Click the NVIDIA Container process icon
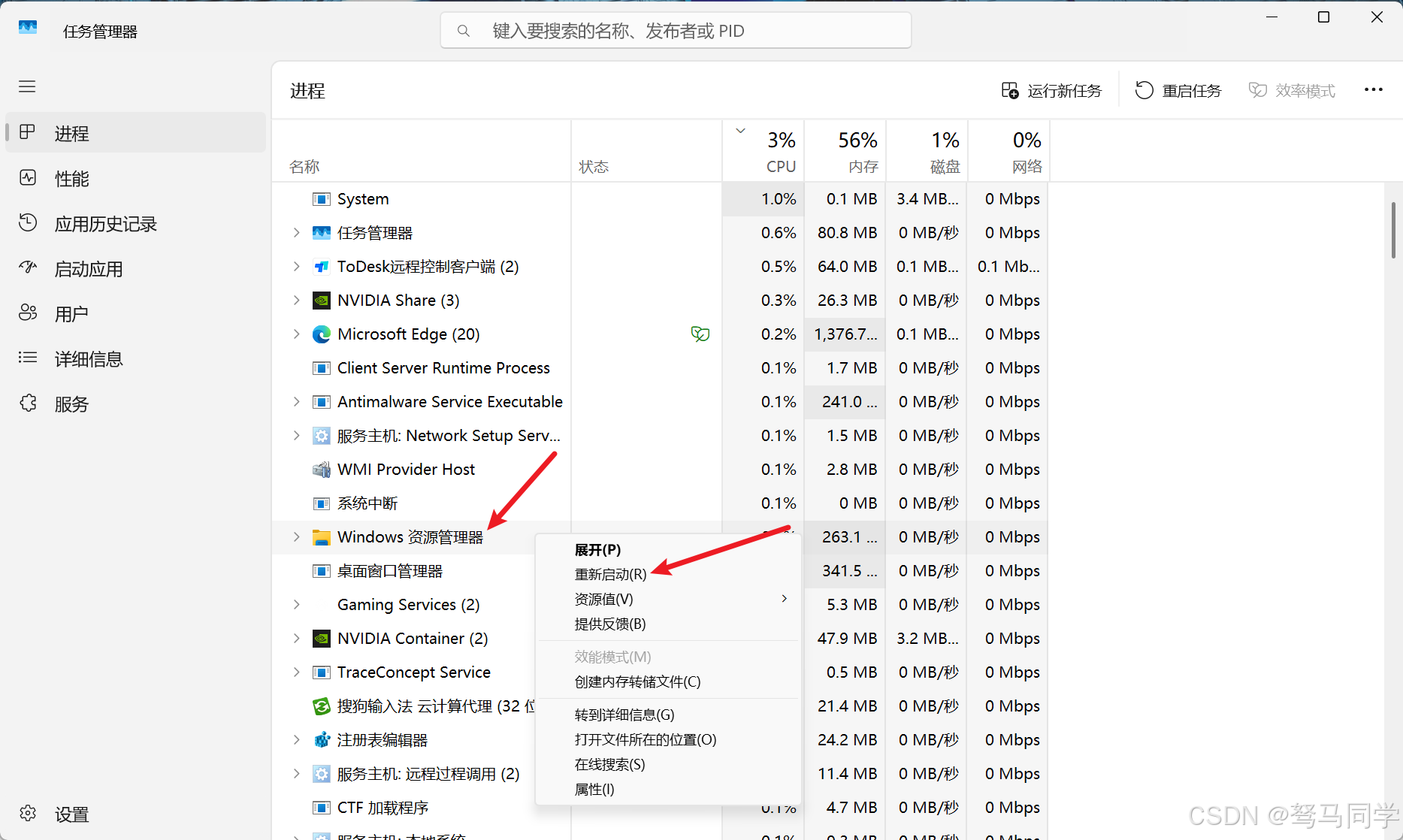This screenshot has width=1403, height=840. pyautogui.click(x=322, y=639)
